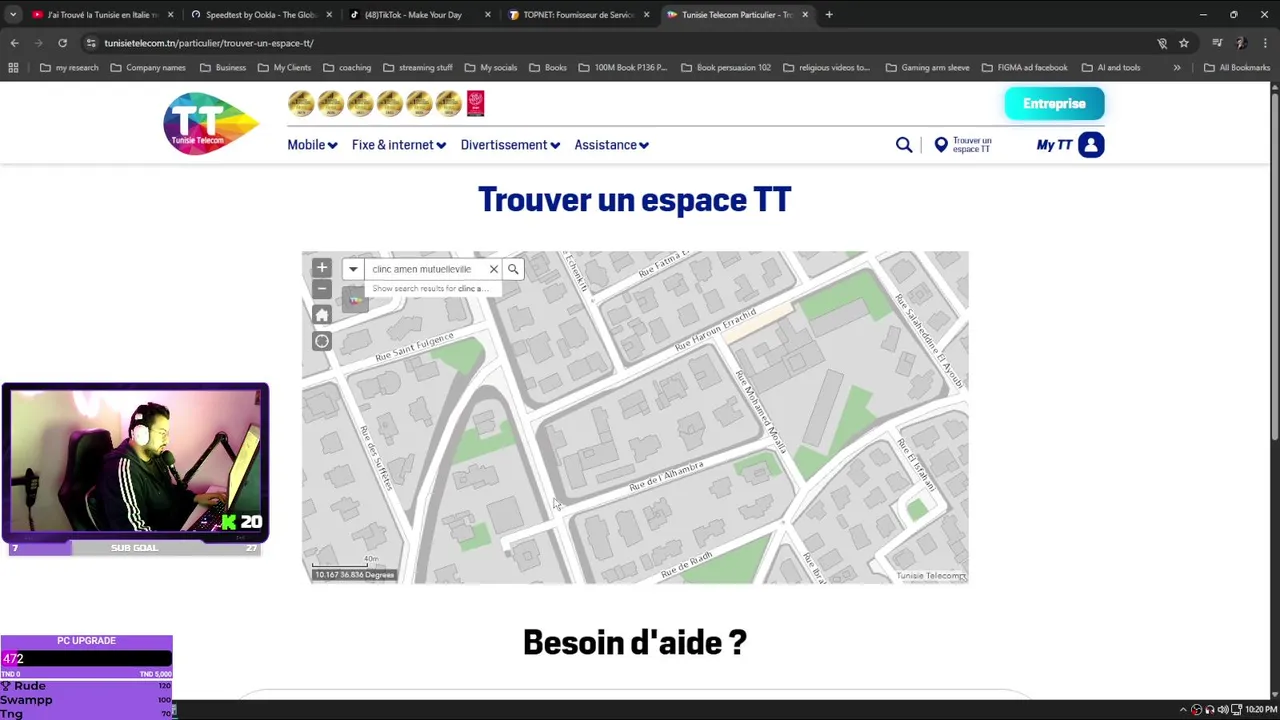Switch to the Entreprise site
Viewport: 1280px width, 720px height.
click(x=1054, y=104)
